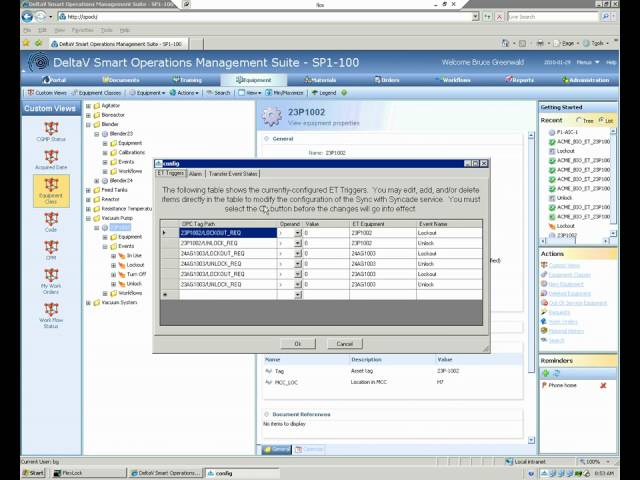Click the browser refresh button
This screenshot has height=480, width=640.
(487, 17)
